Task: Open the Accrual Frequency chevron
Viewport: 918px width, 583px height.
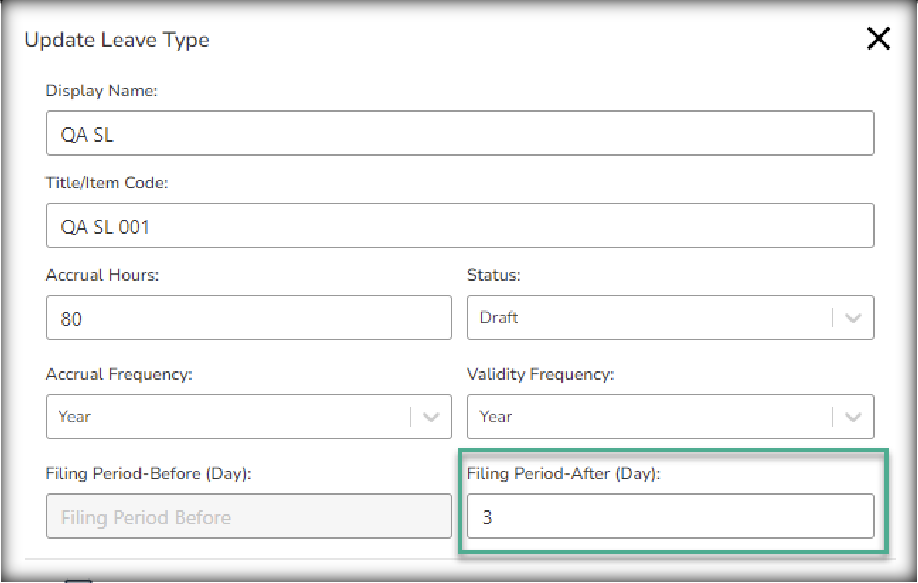Action: pos(431,417)
